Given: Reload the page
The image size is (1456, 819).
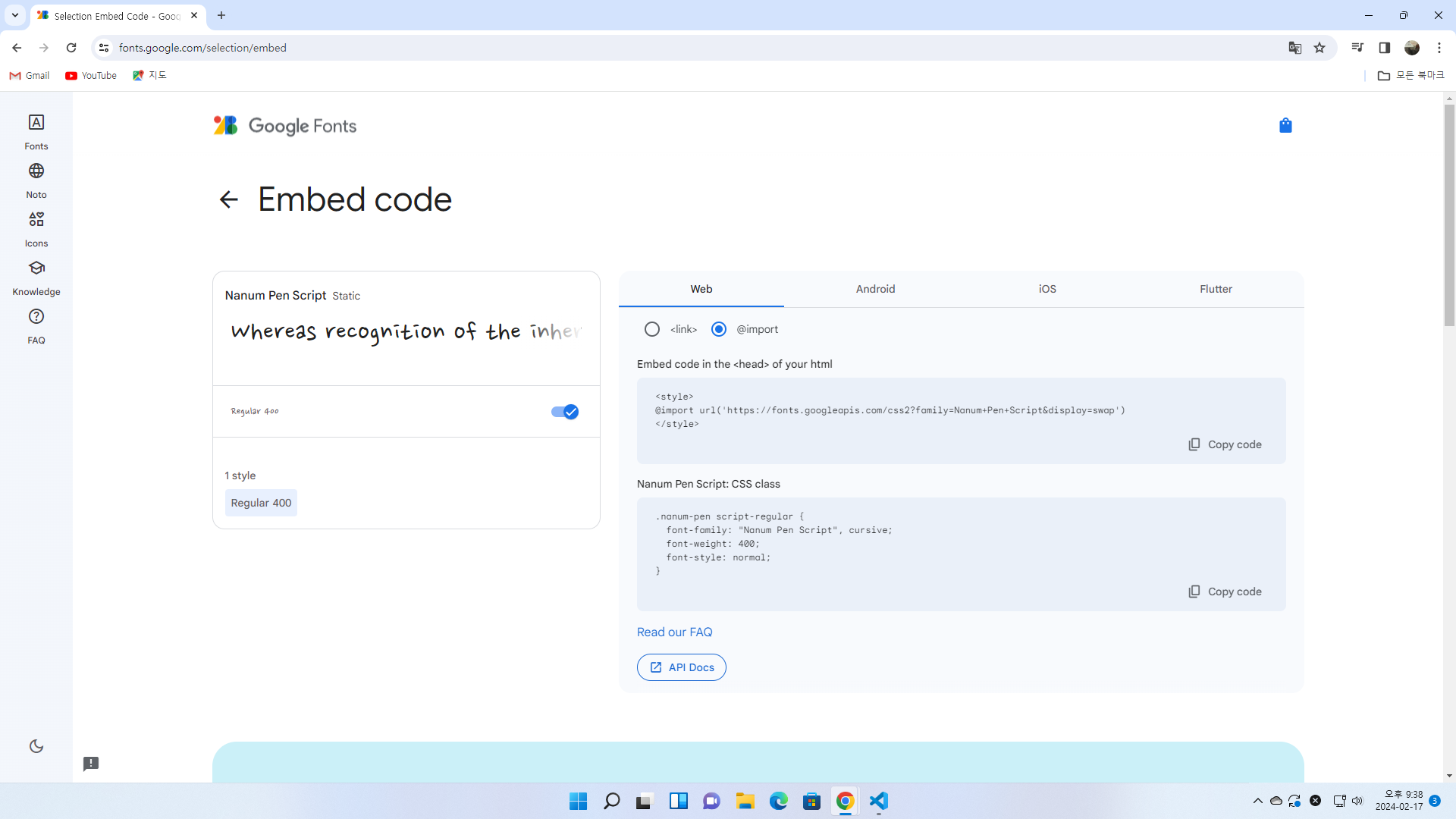Looking at the screenshot, I should pyautogui.click(x=71, y=48).
